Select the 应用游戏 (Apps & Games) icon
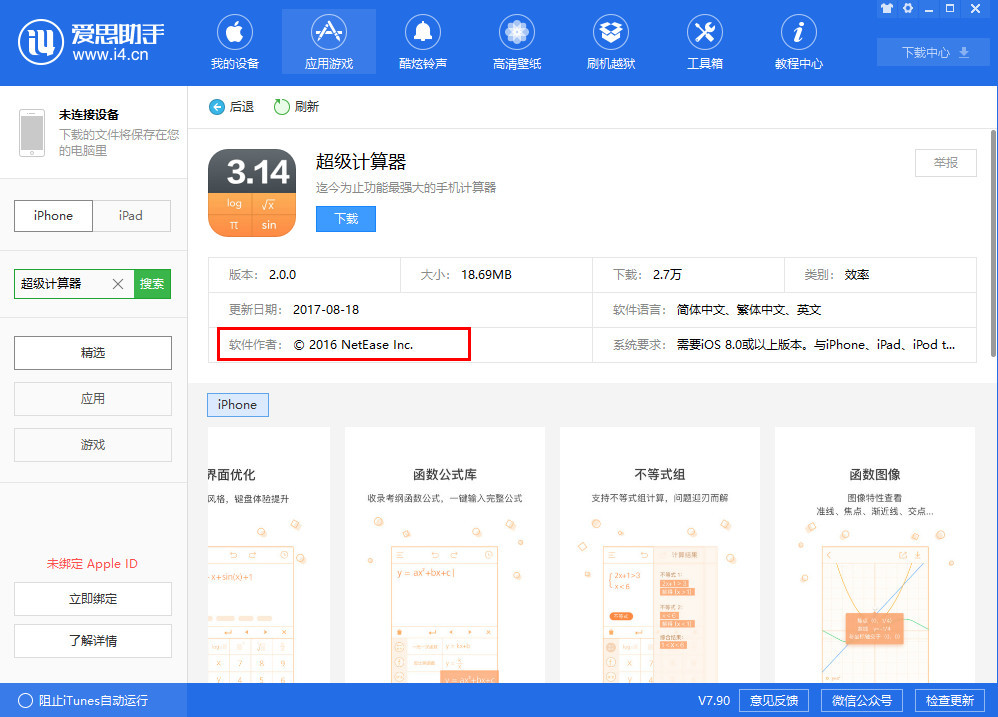This screenshot has height=717, width=998. pos(328,42)
